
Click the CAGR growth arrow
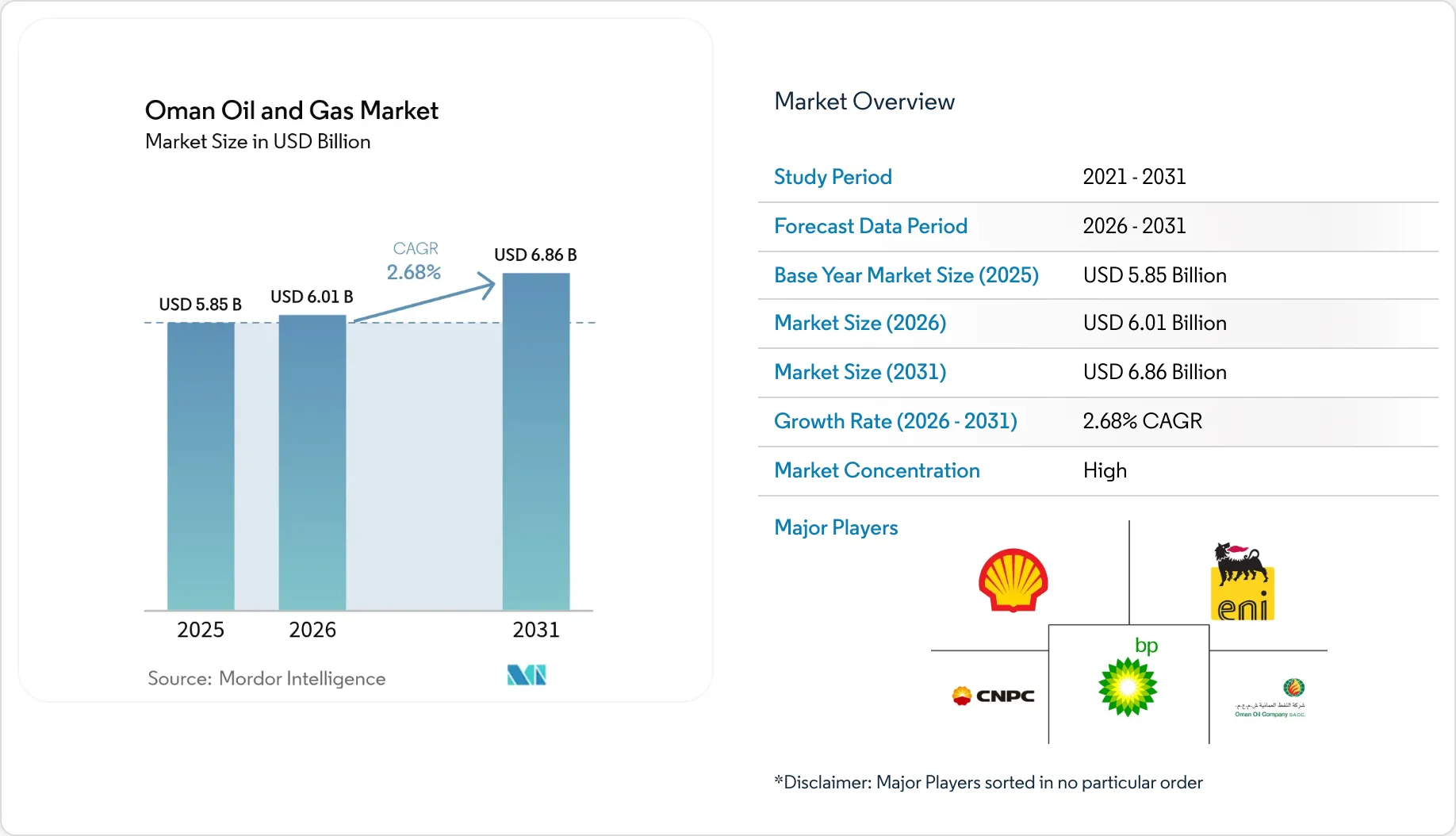point(424,297)
